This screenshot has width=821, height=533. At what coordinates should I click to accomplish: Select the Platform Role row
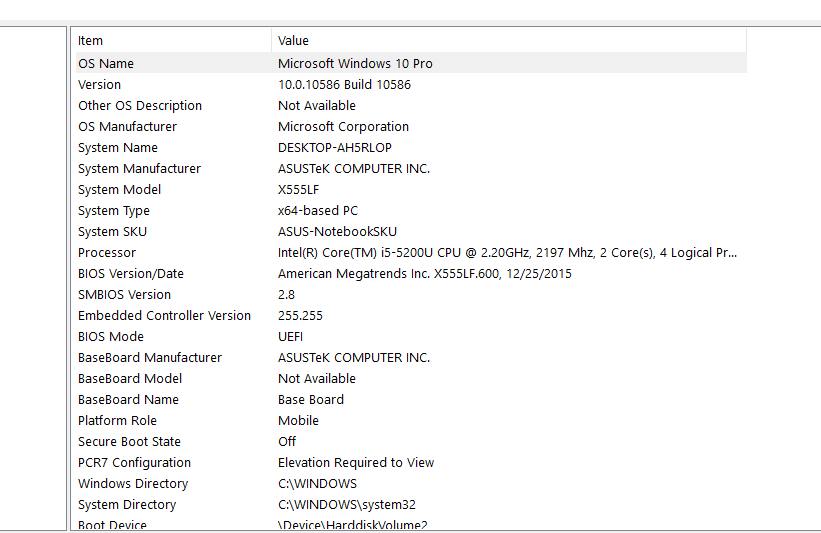(411, 420)
